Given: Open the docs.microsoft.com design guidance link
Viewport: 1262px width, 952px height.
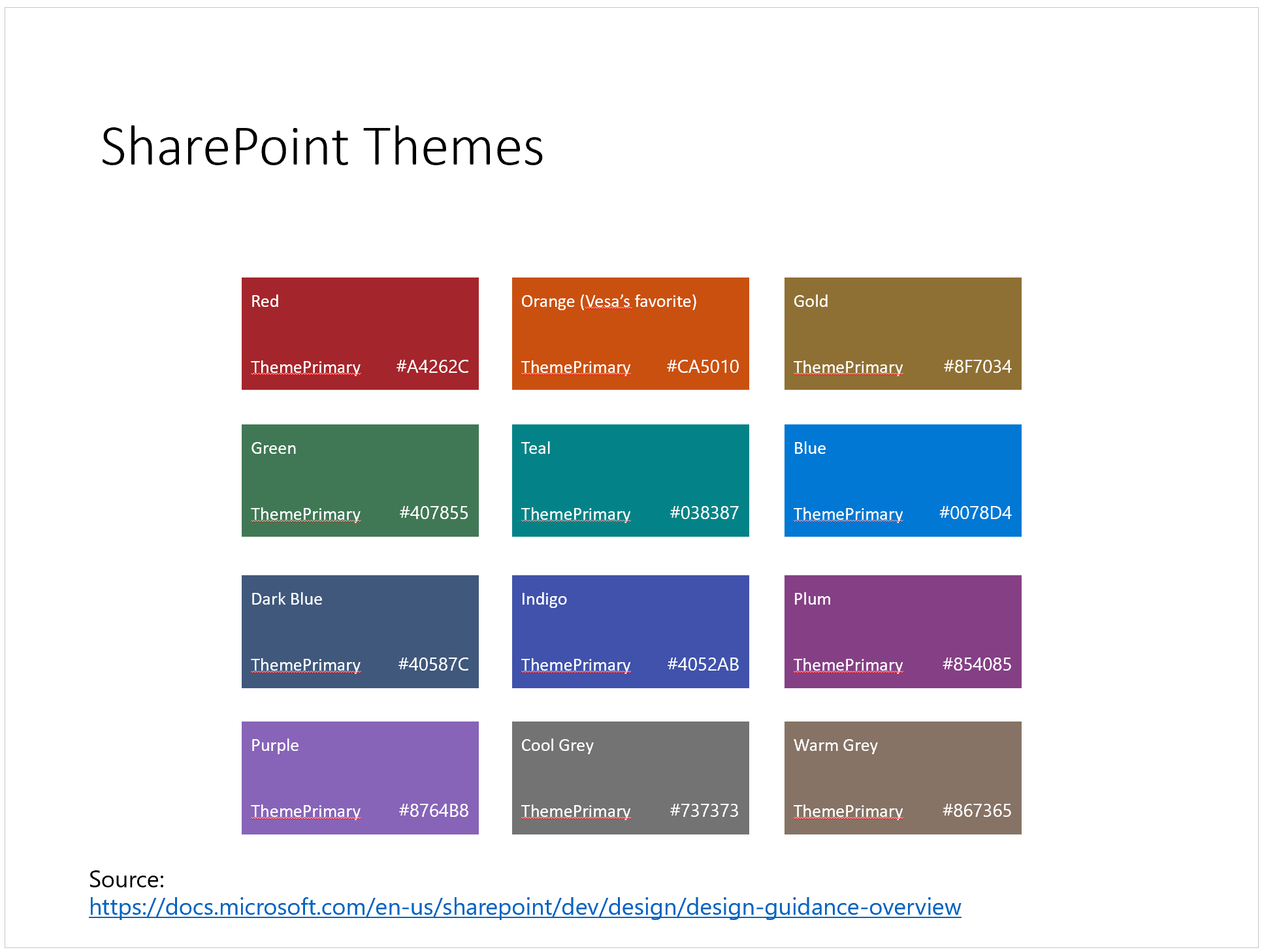Looking at the screenshot, I should (525, 907).
